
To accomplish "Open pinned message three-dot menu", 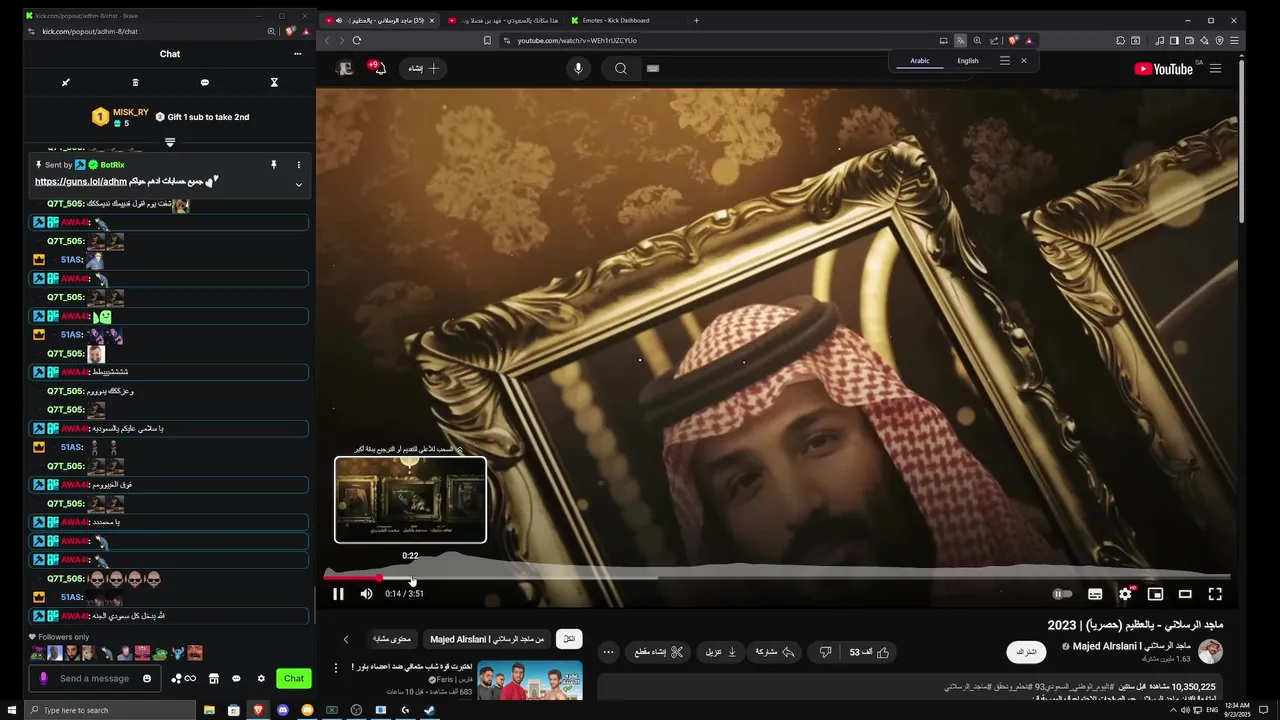I will 298,165.
